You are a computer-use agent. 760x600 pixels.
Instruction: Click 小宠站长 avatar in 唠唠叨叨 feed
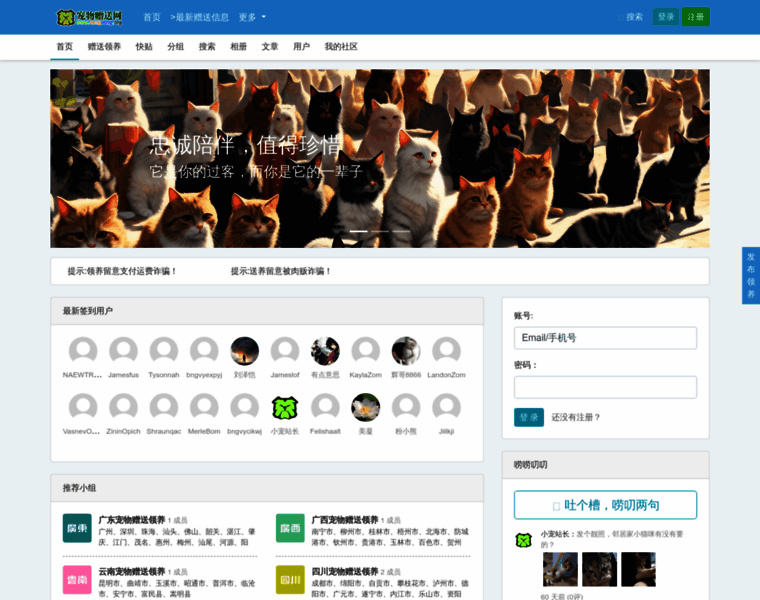click(523, 540)
